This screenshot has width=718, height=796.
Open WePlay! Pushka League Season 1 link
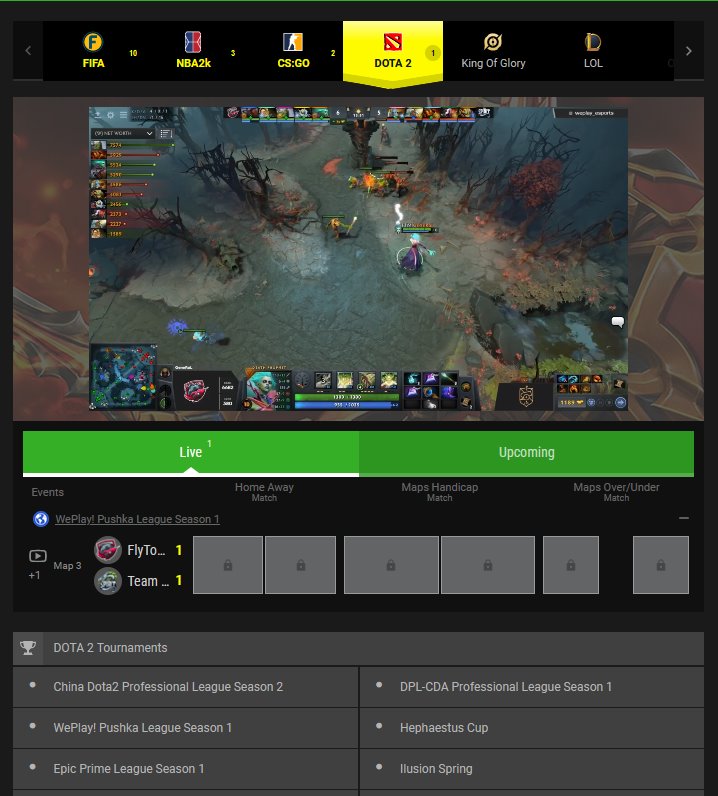(x=137, y=519)
